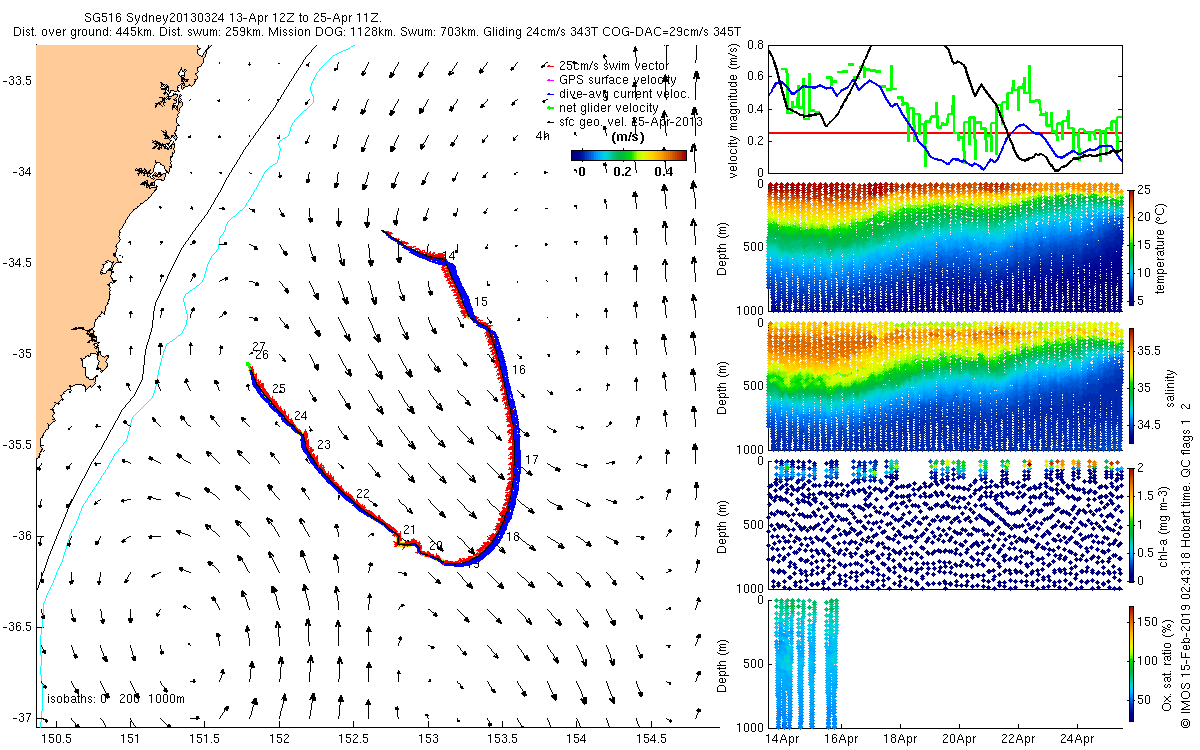Click the IMOS copyright timestamp text
This screenshot has height=750, width=1200.
click(x=1184, y=565)
